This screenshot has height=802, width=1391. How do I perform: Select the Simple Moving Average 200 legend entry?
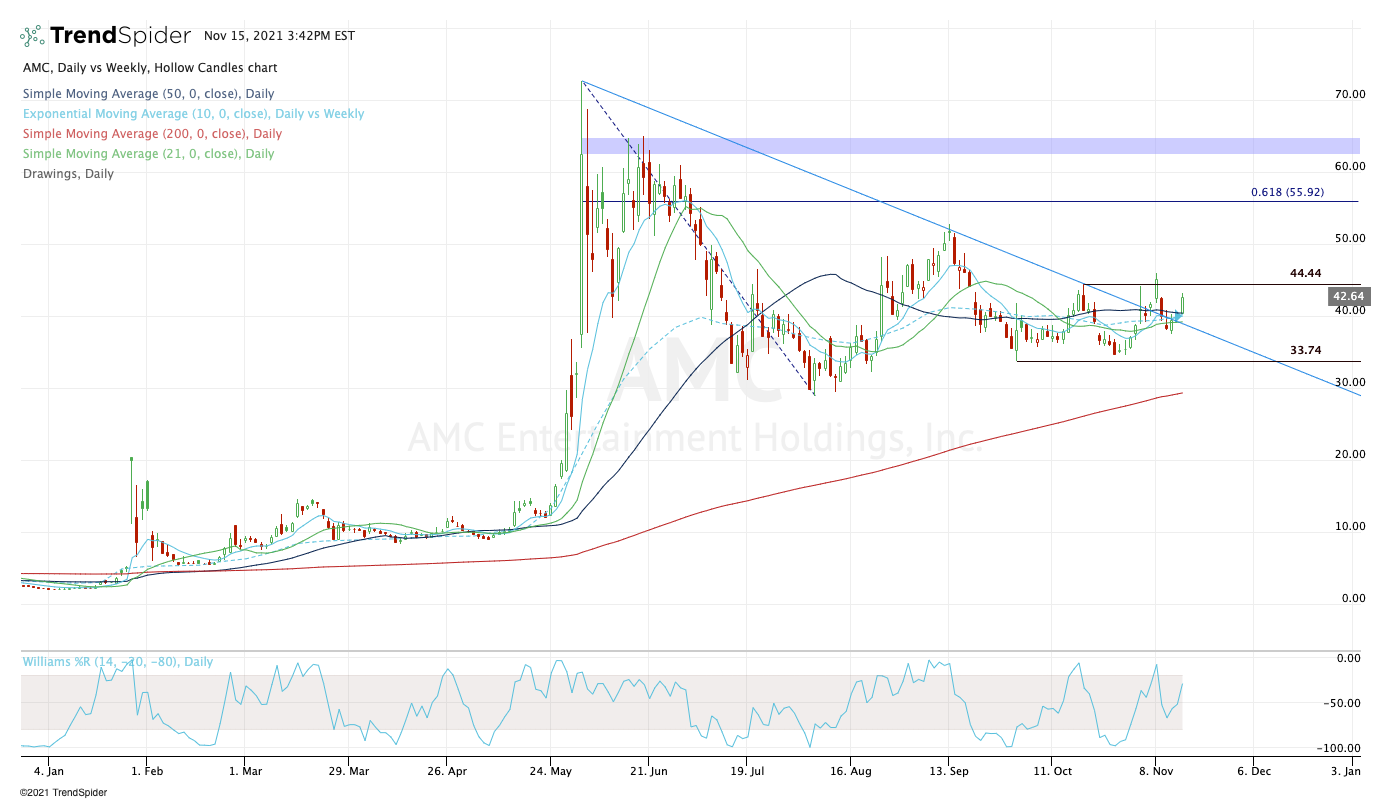[x=152, y=134]
